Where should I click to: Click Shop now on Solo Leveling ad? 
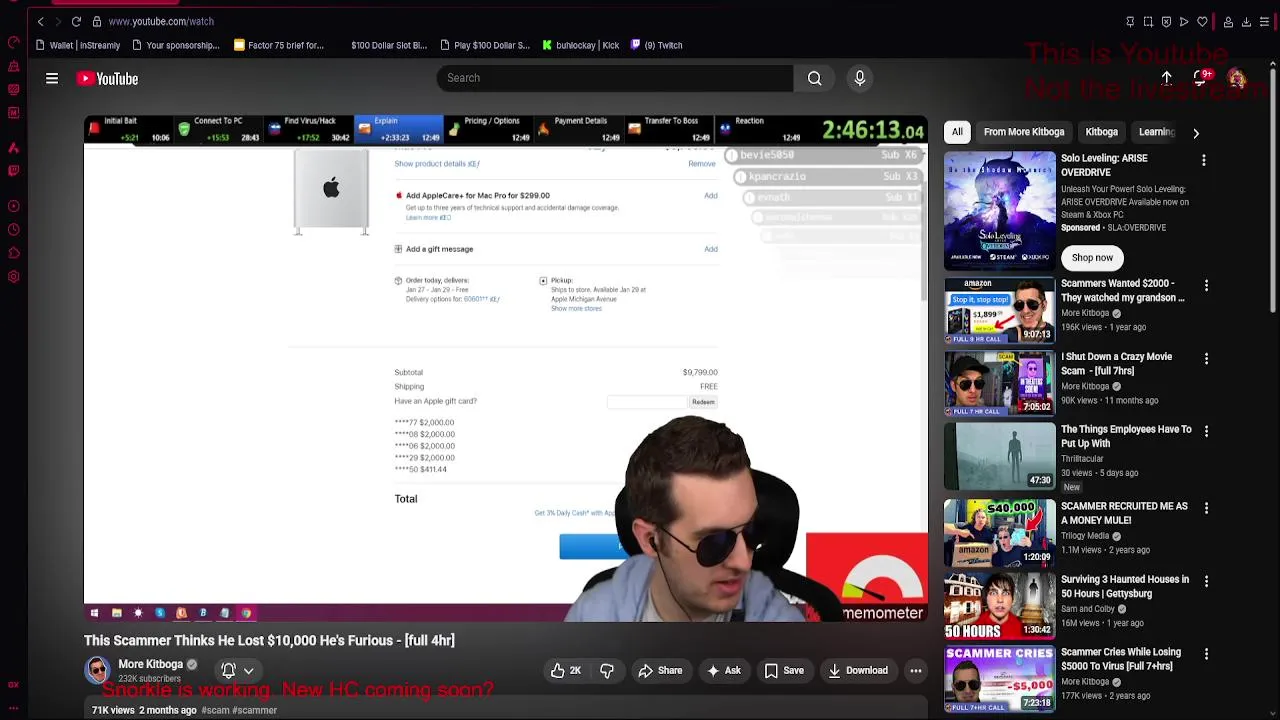[x=1092, y=258]
